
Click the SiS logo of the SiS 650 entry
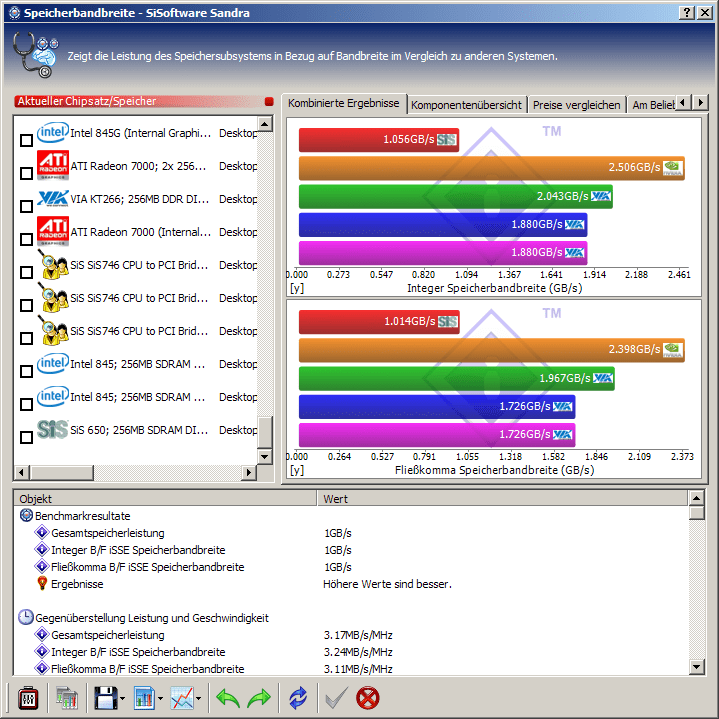53,430
